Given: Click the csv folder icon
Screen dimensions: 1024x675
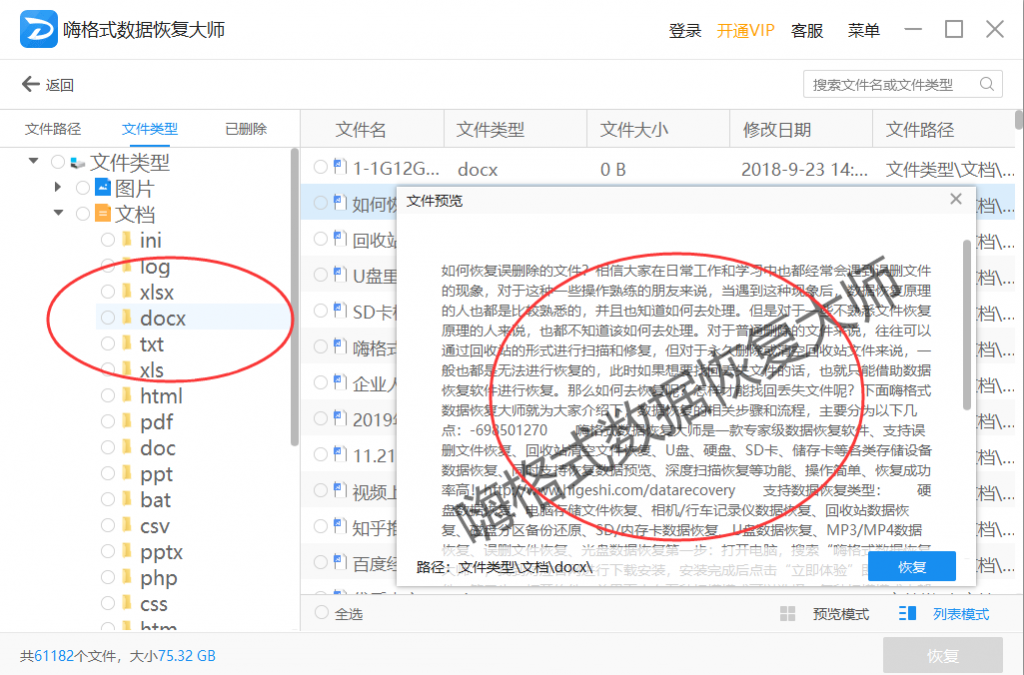Looking at the screenshot, I should [x=127, y=525].
